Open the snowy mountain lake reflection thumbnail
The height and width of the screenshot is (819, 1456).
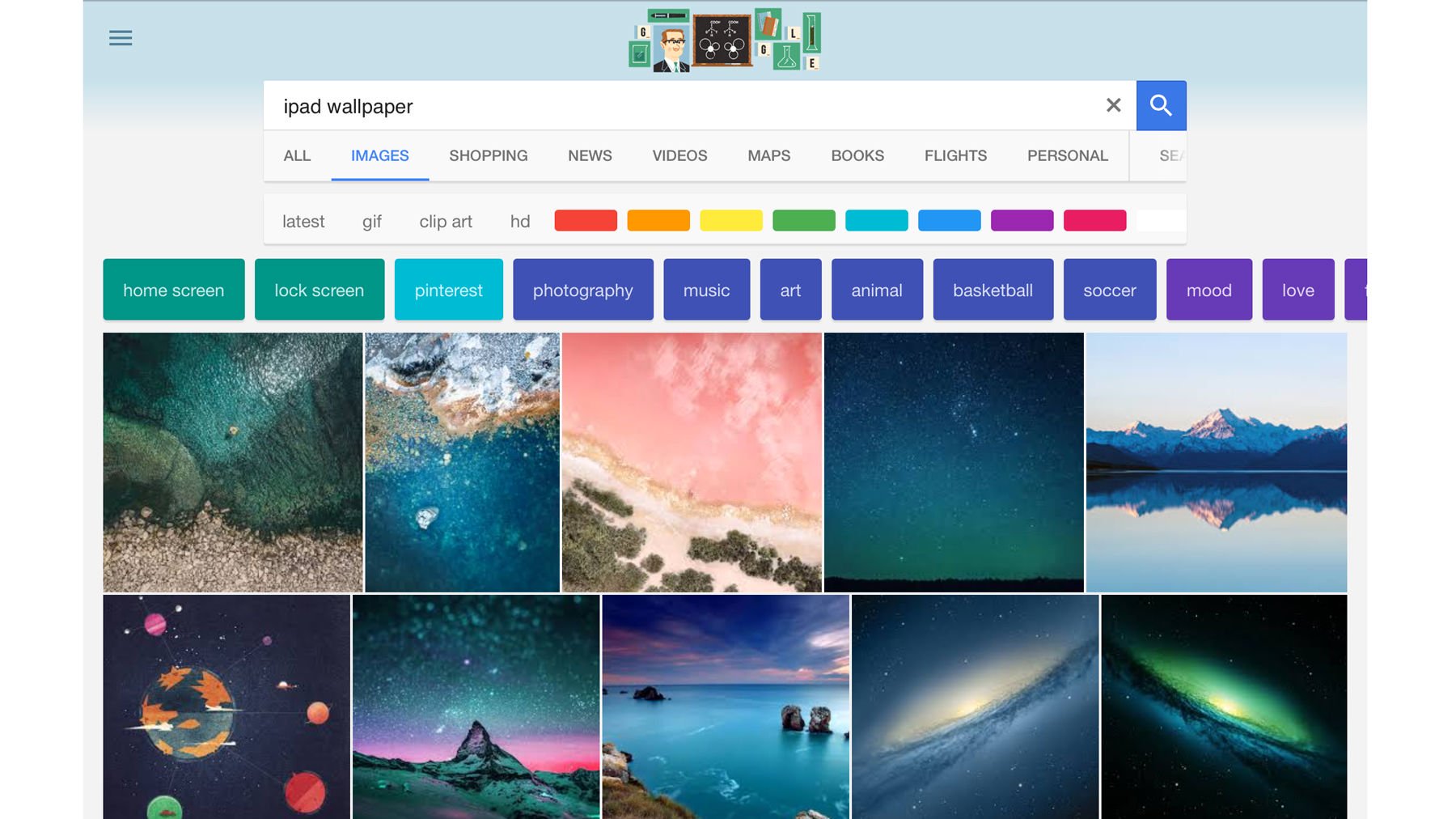point(1216,462)
